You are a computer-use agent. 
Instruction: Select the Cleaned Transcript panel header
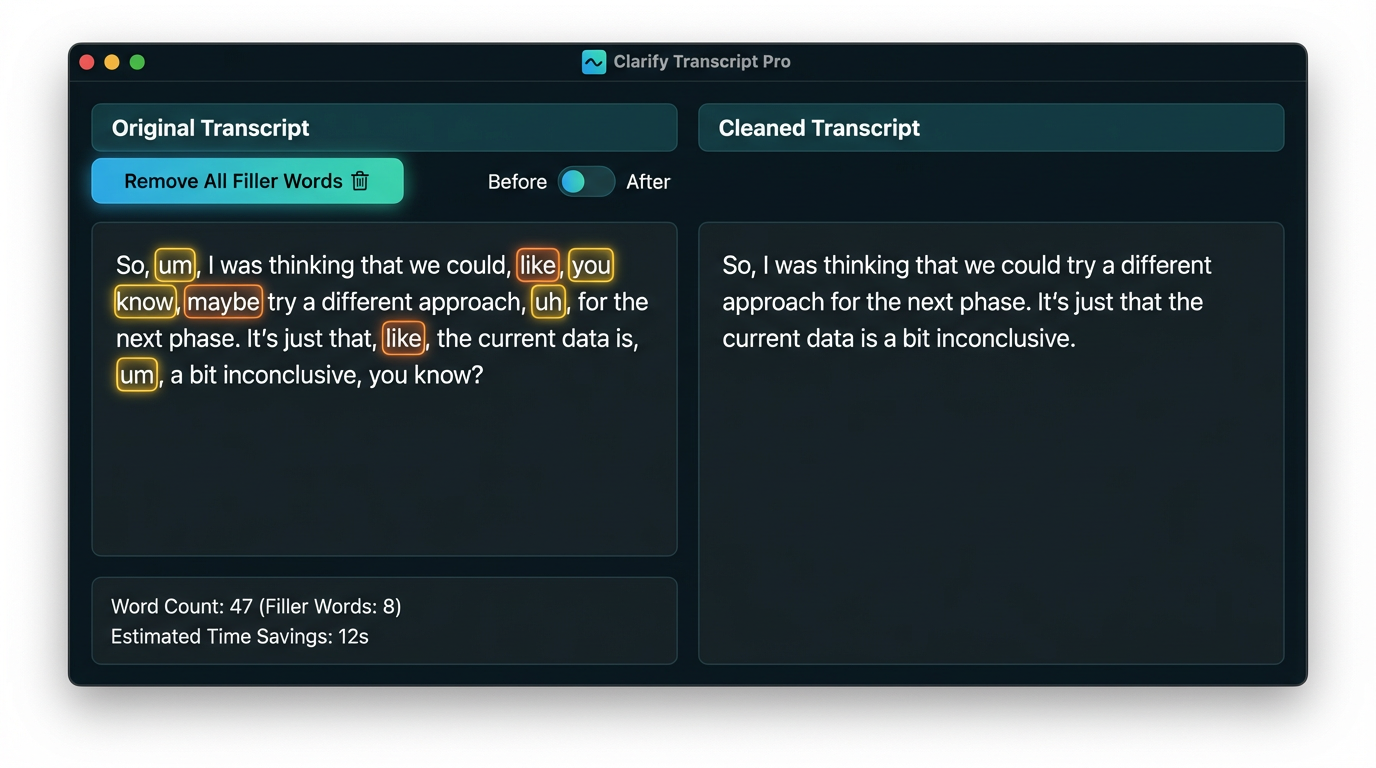pyautogui.click(x=990, y=128)
